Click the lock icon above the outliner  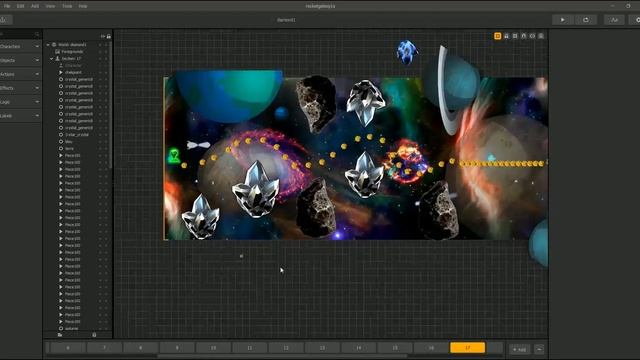pyautogui.click(x=109, y=36)
